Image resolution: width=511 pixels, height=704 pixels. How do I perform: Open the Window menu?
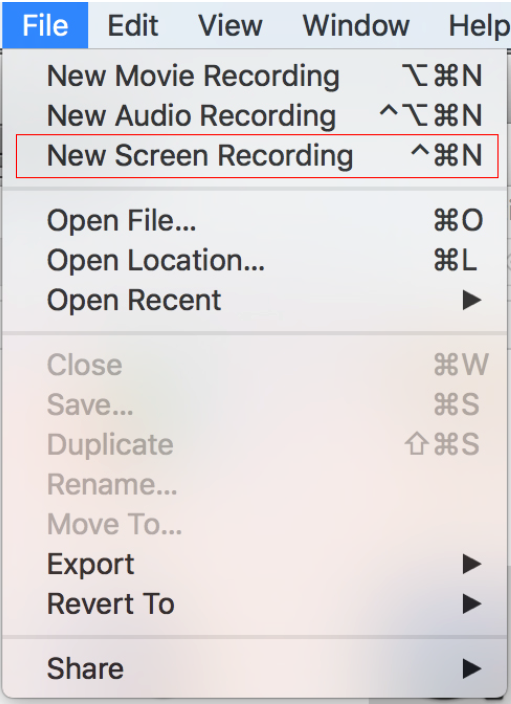click(x=356, y=25)
